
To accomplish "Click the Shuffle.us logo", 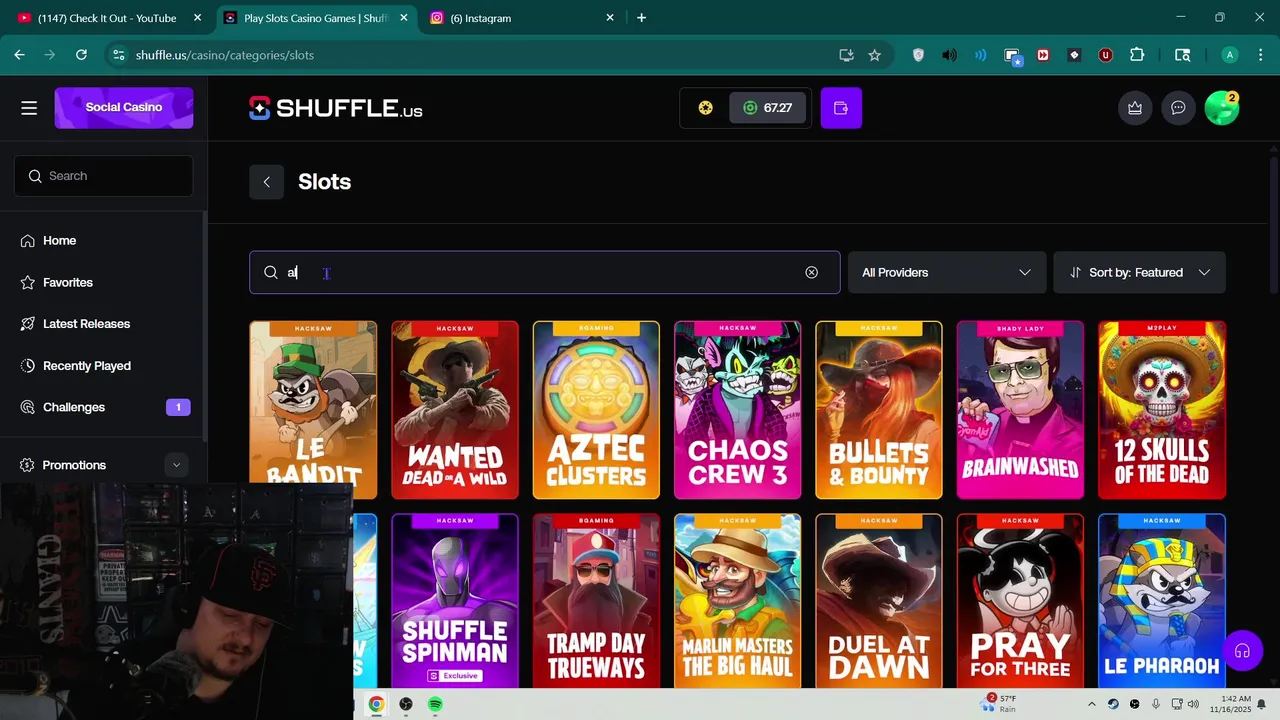I will point(336,108).
